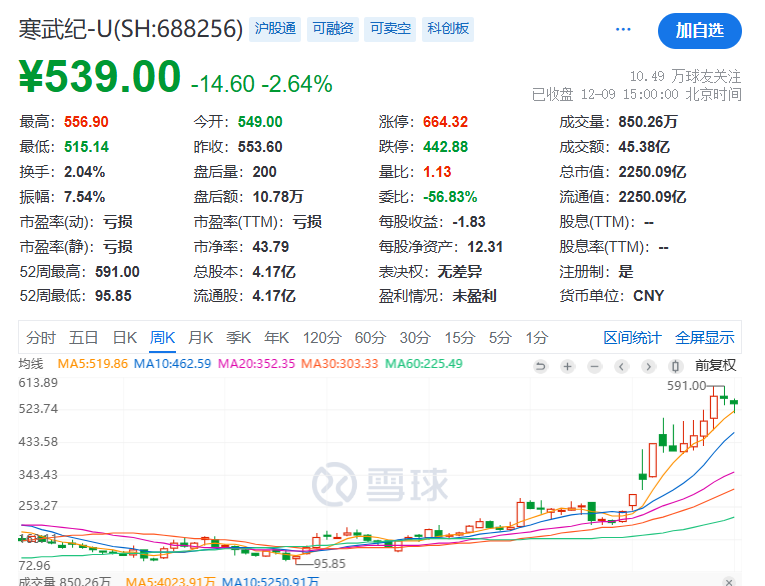
Task: Click the 10.49 万球友关注 text
Action: [x=685, y=76]
